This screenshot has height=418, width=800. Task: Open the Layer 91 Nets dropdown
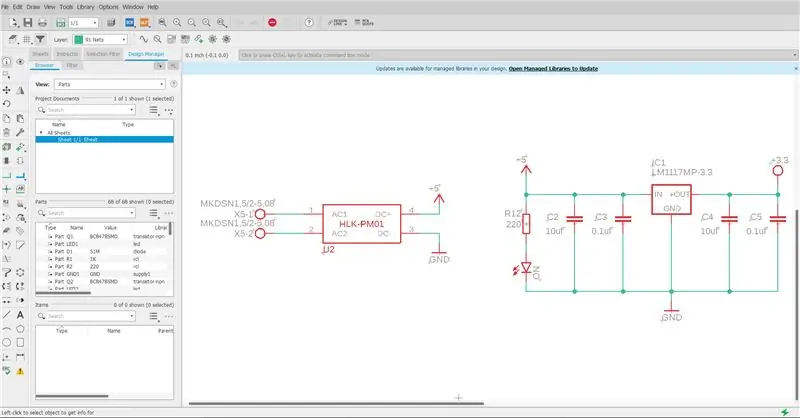[101, 39]
